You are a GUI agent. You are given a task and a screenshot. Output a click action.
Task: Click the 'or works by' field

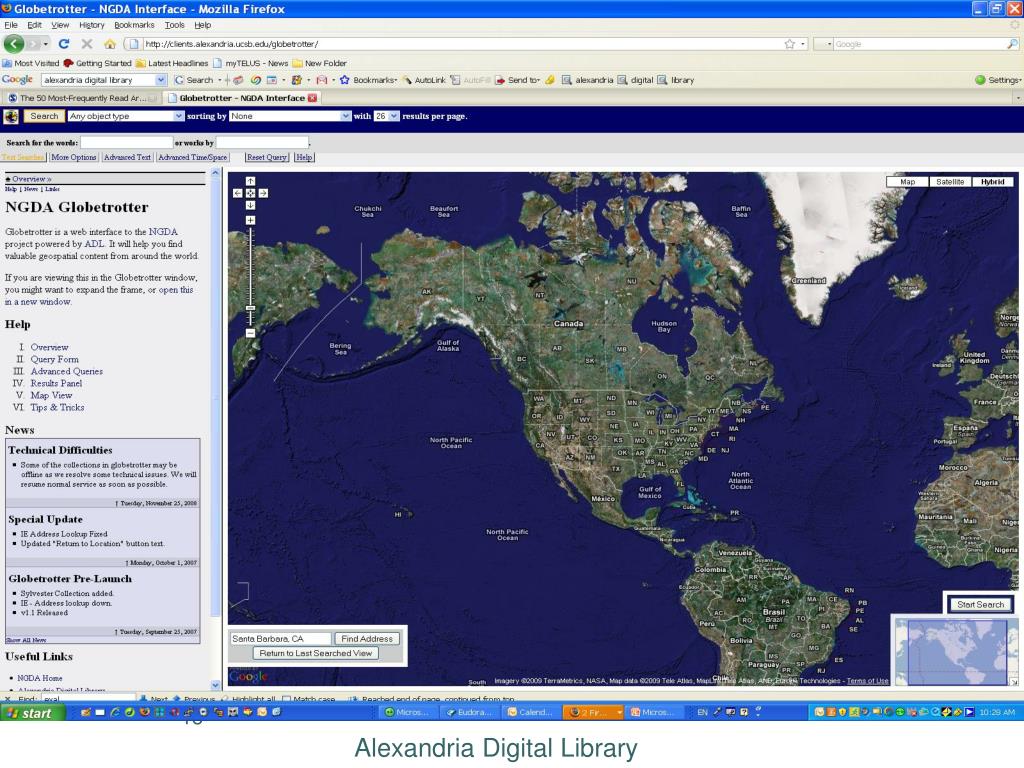click(262, 142)
